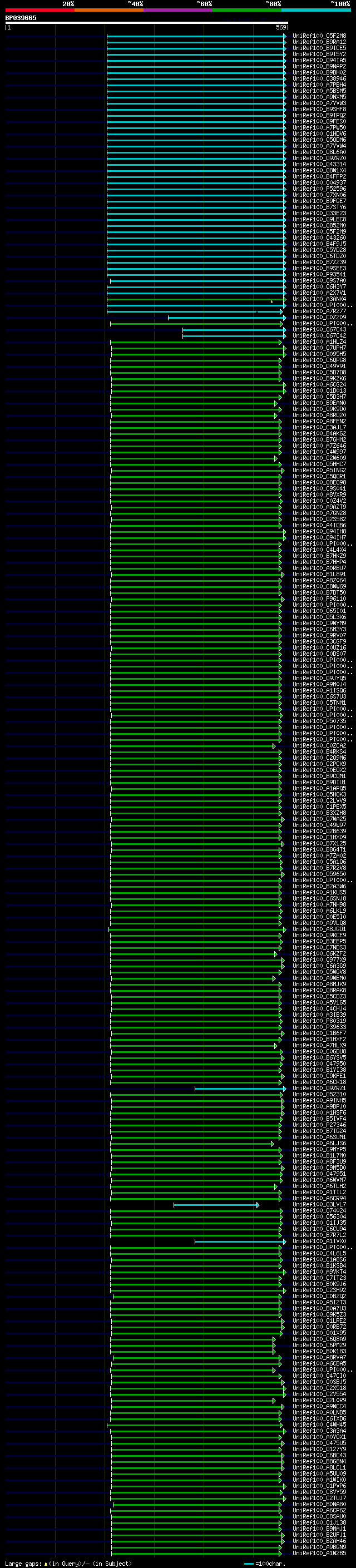Select the UniRef100_A7R277 label
The height and width of the screenshot is (1568, 356).
[x=319, y=311]
